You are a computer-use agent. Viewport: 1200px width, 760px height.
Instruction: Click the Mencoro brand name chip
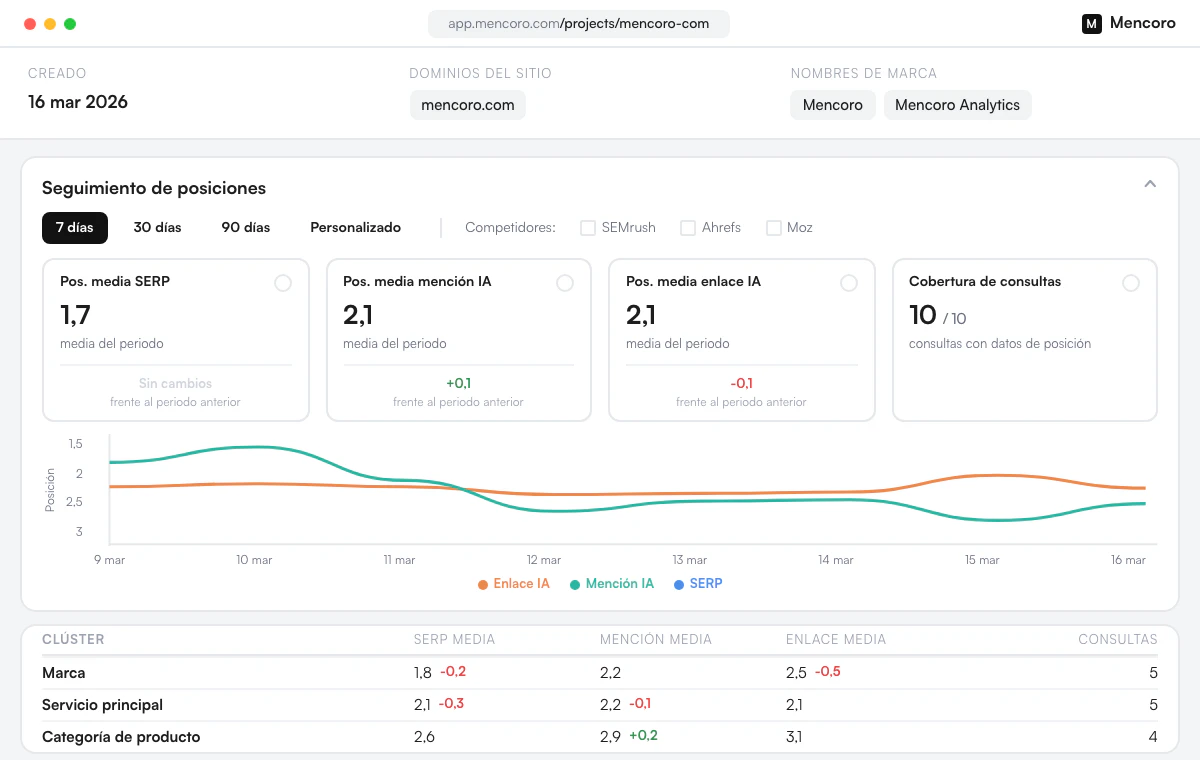pos(833,105)
